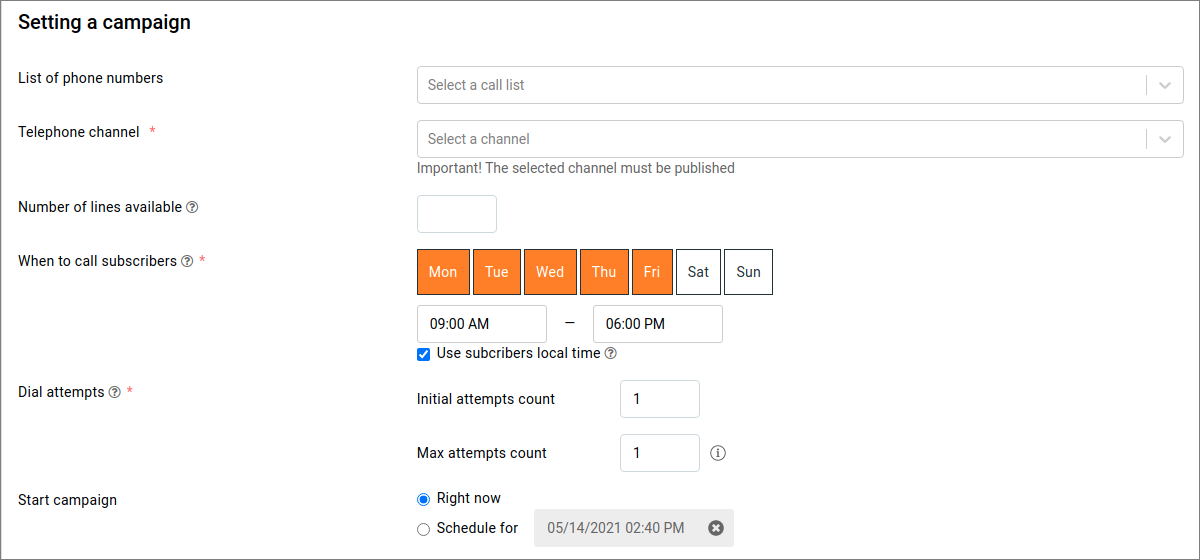Uncheck Use subscribers local time checkbox
1200x560 pixels.
pyautogui.click(x=424, y=354)
